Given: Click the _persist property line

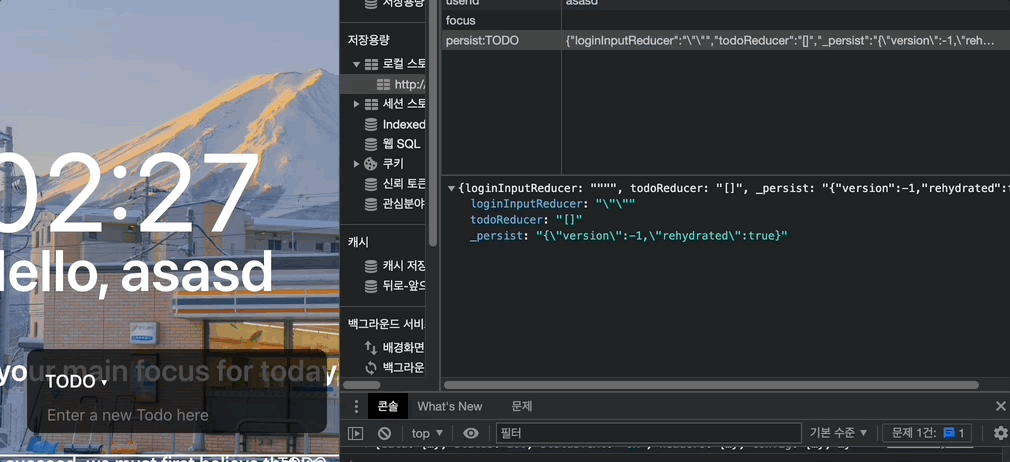Looking at the screenshot, I should (629, 236).
